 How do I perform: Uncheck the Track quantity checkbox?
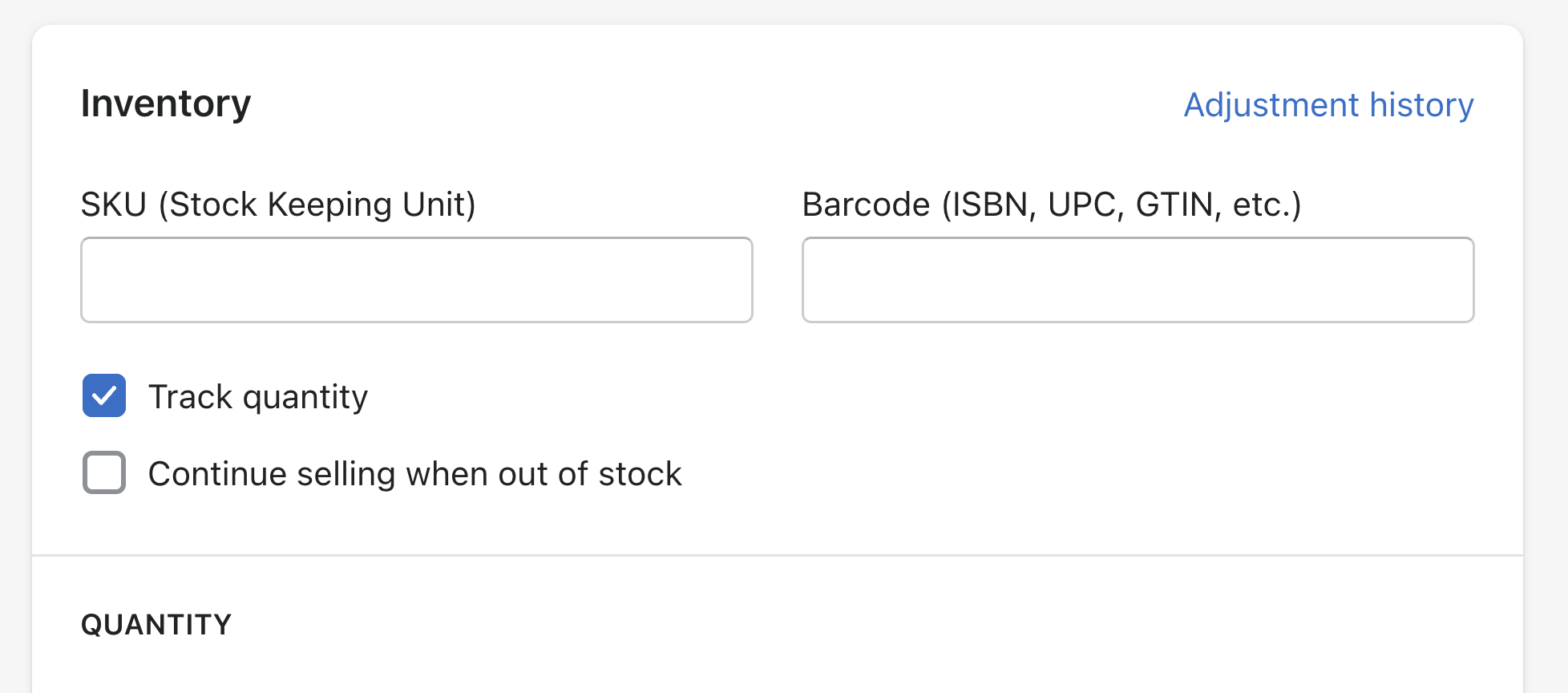point(104,395)
